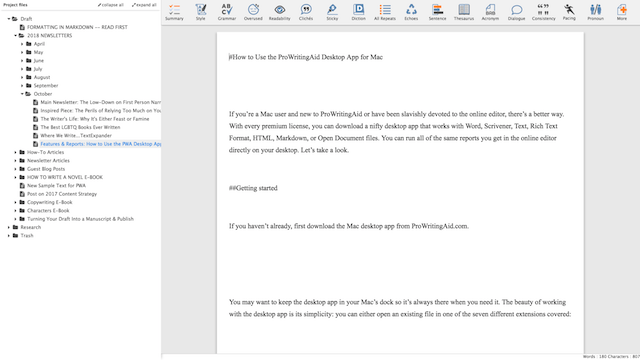The width and height of the screenshot is (640, 360).
Task: Open the Pacing report
Action: tap(569, 12)
